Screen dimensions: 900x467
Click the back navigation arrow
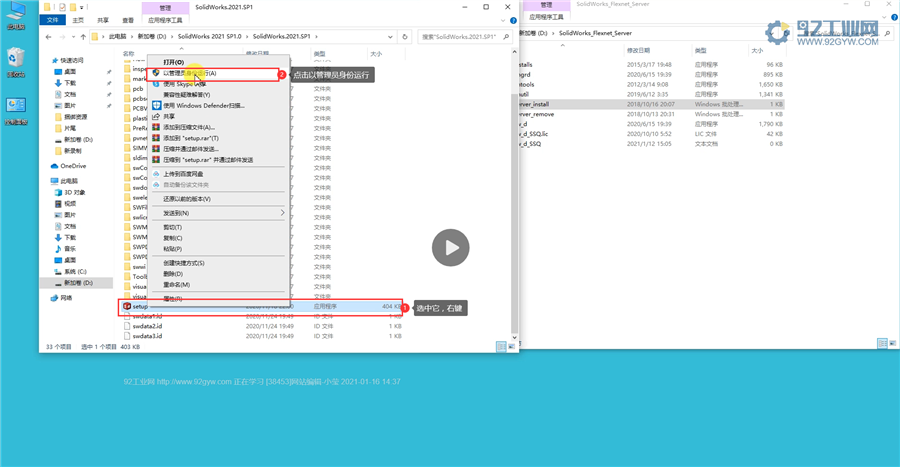point(48,37)
